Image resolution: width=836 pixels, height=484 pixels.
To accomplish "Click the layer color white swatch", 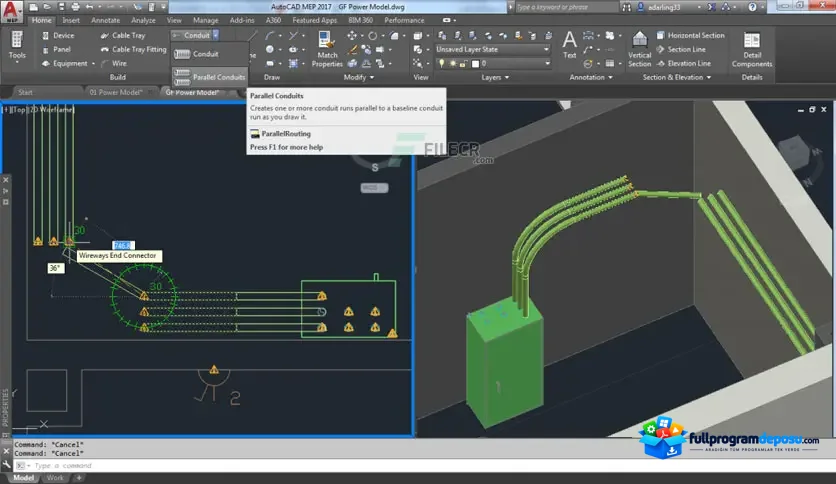I will coord(475,63).
